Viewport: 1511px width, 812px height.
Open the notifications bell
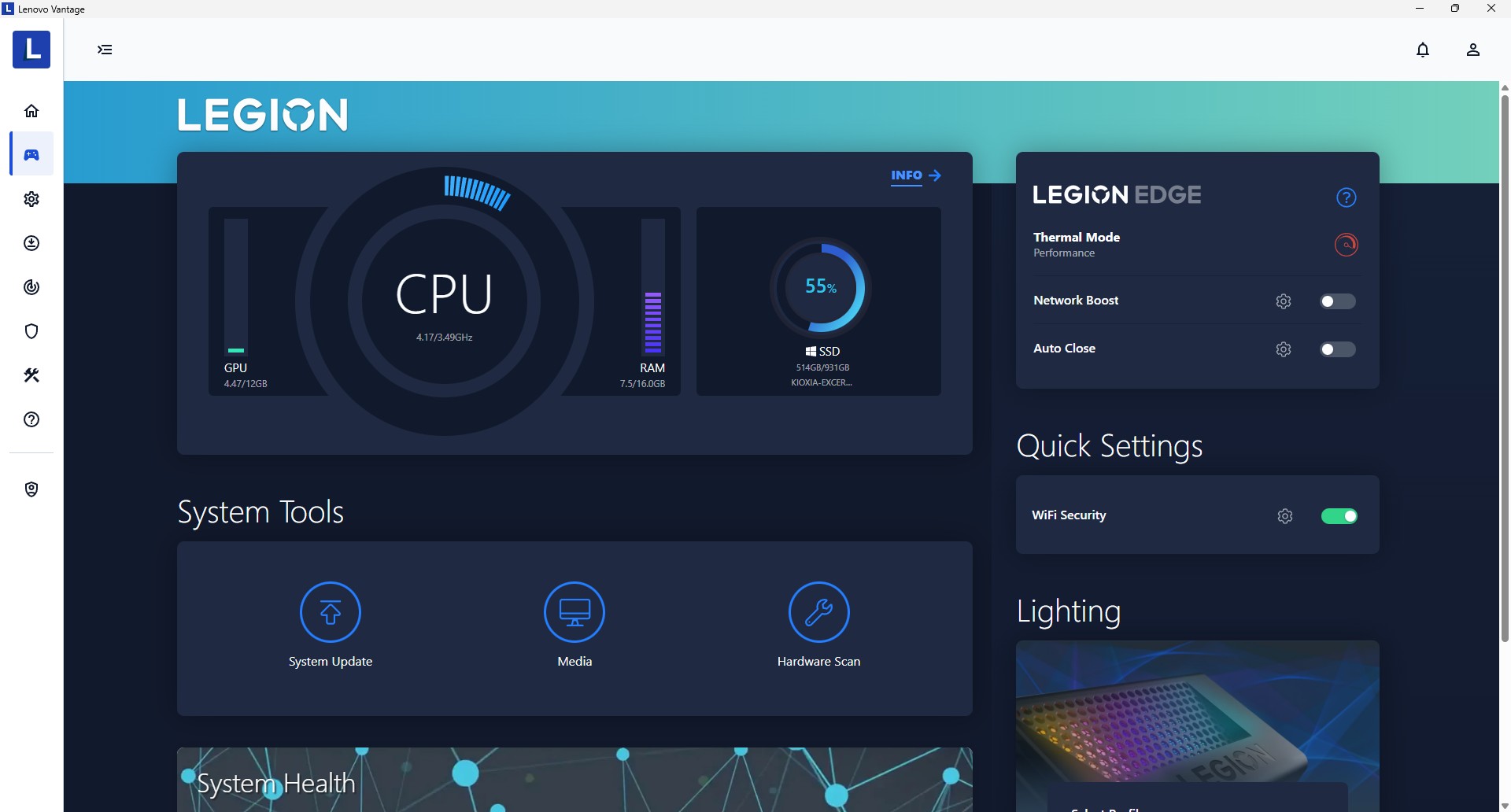1423,50
